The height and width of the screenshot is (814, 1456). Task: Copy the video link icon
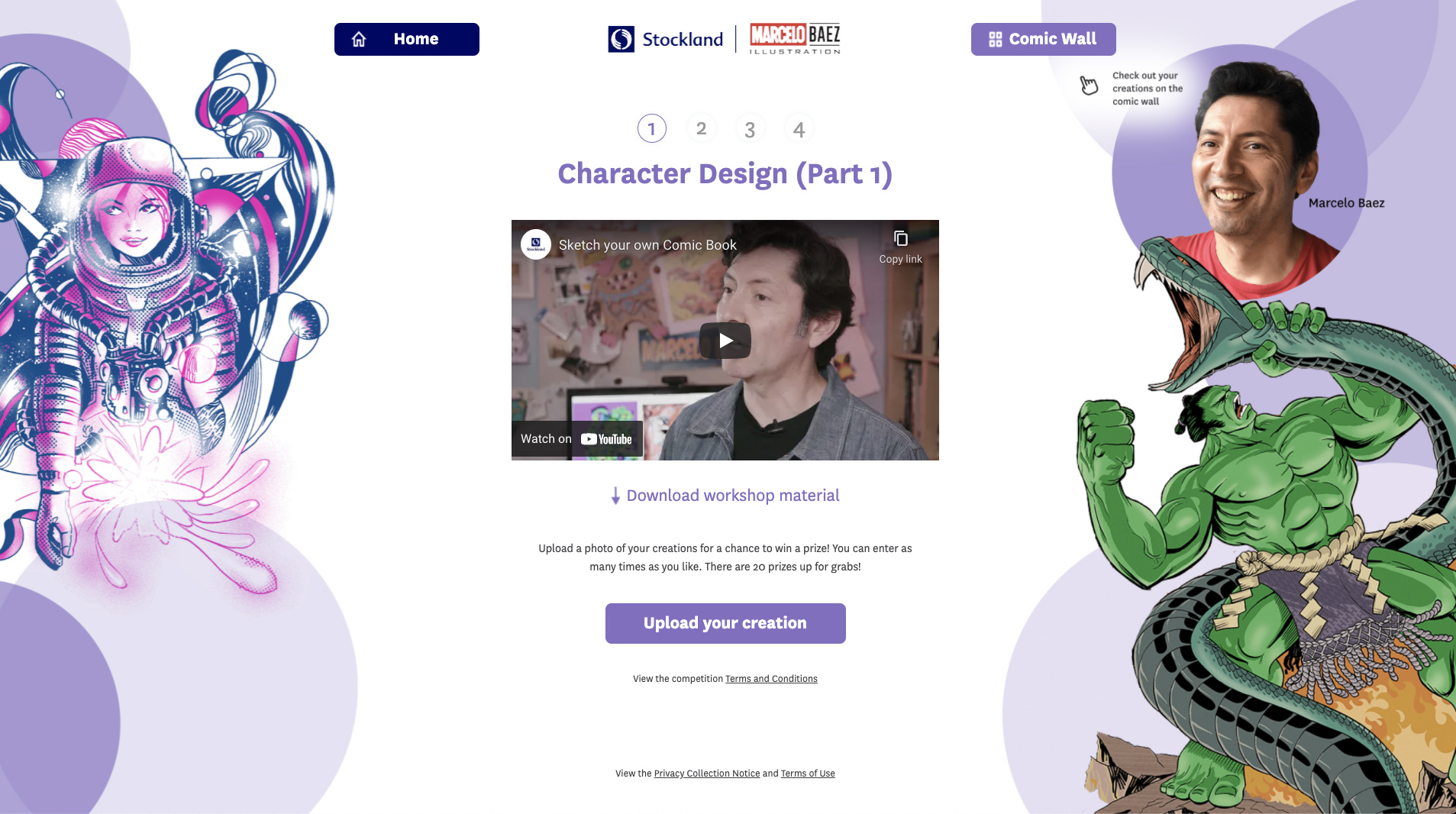901,238
